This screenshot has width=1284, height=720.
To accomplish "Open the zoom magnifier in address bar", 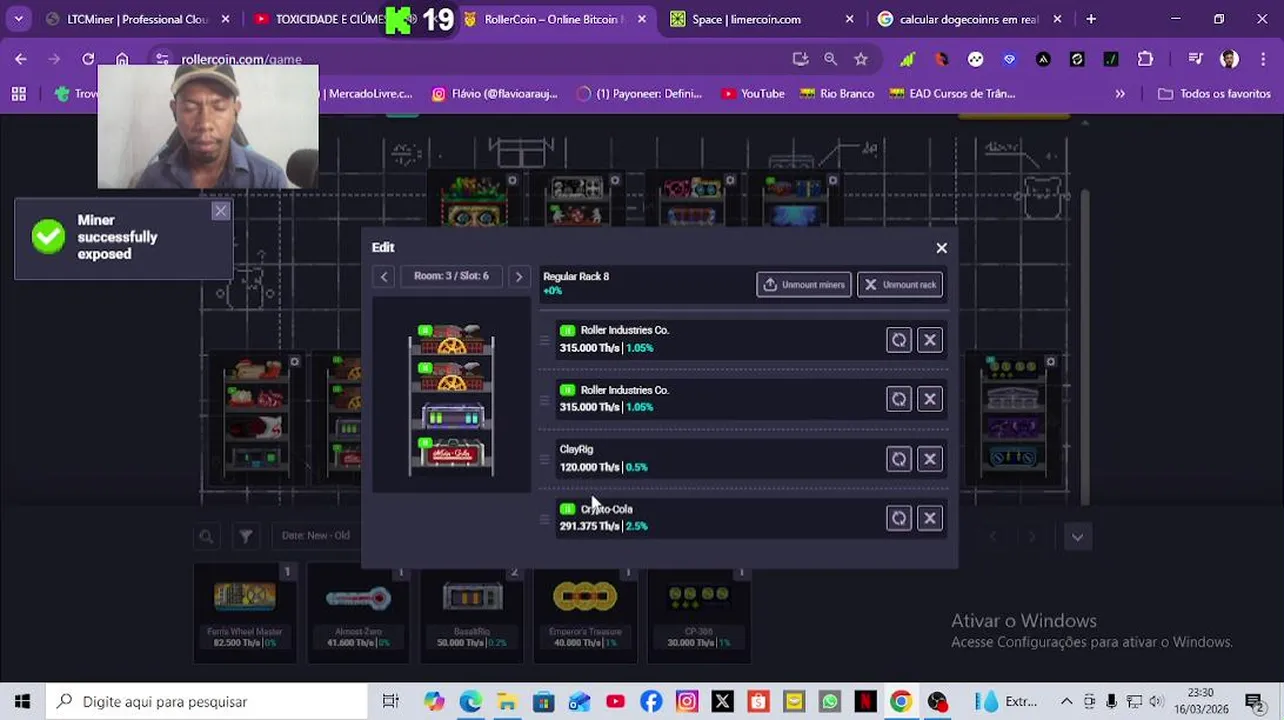I will pos(830,59).
